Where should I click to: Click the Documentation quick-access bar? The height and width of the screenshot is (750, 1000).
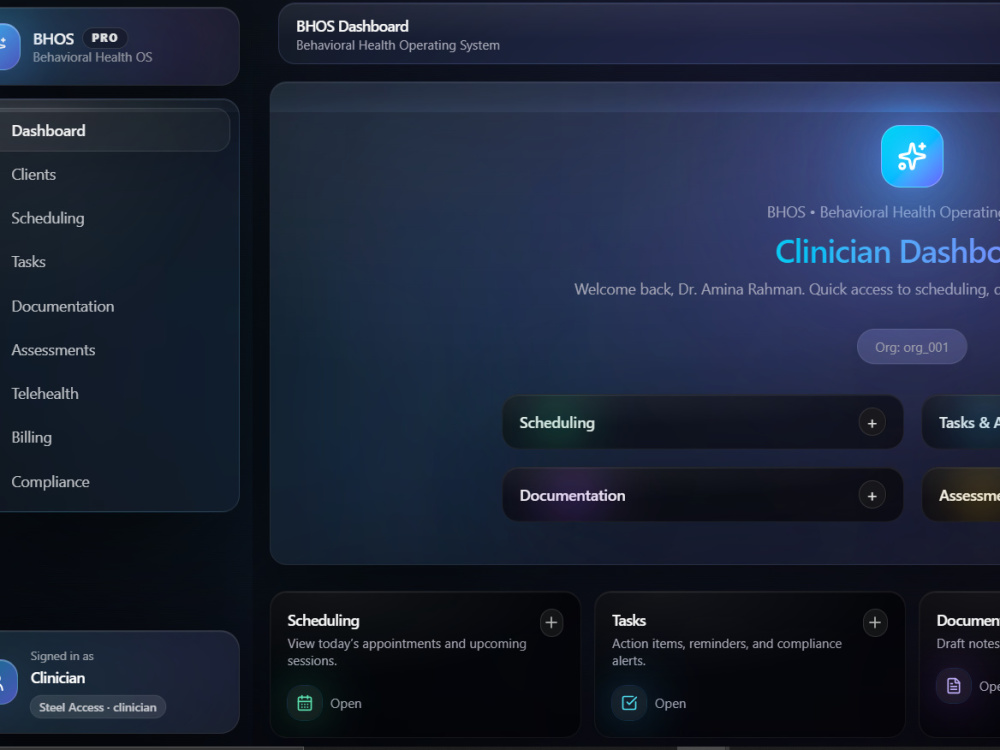tap(702, 496)
